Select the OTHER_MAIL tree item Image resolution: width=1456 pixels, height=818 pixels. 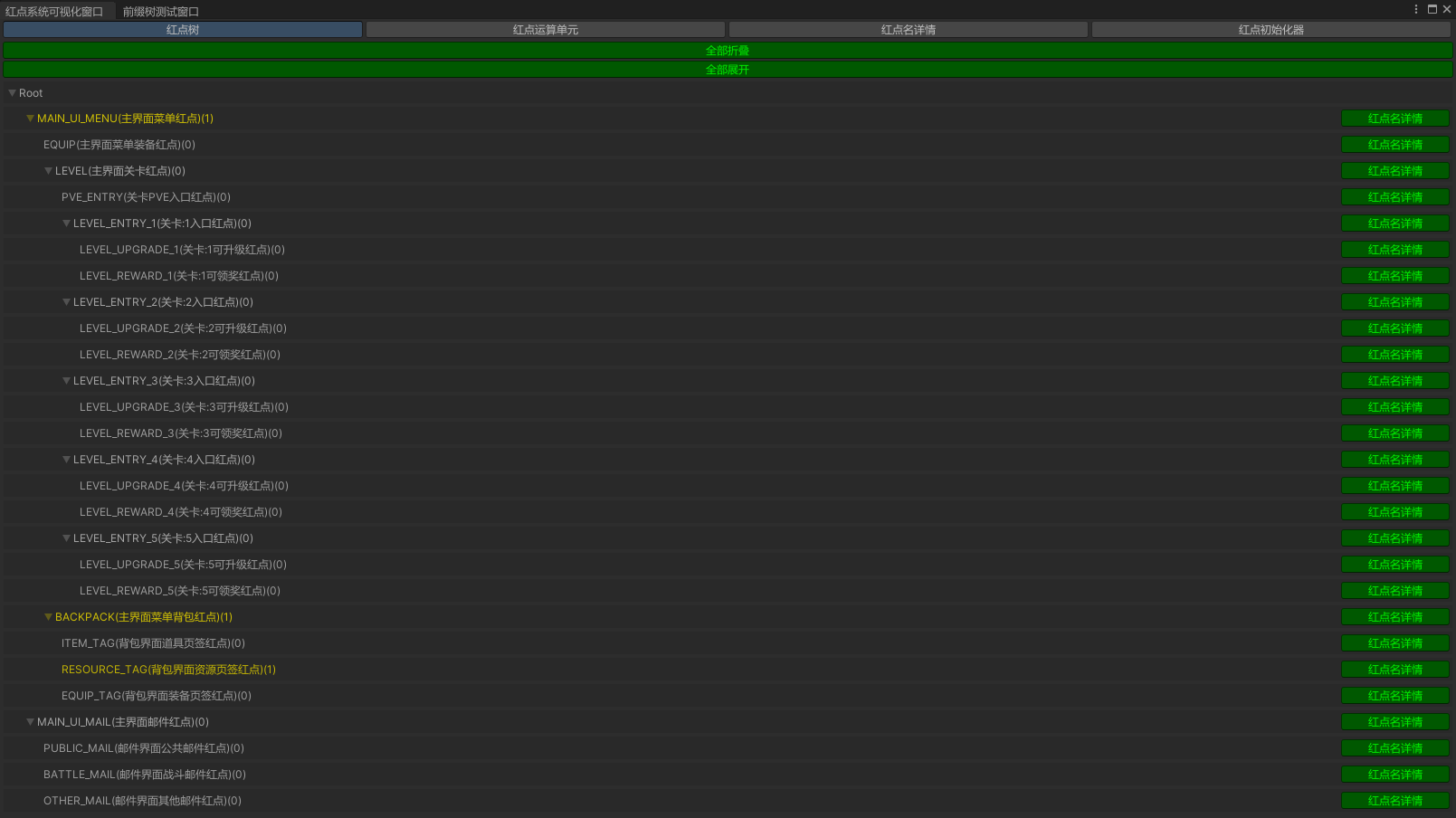point(142,801)
